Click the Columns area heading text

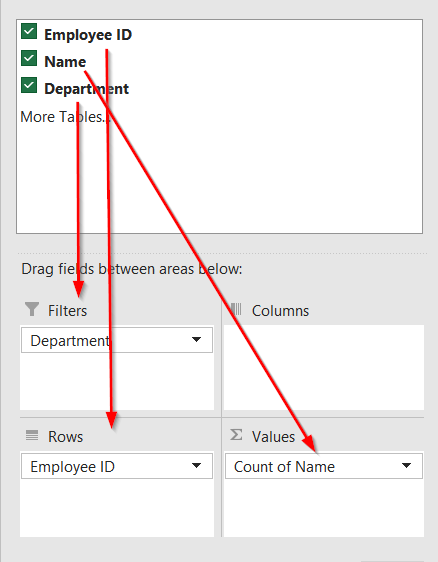click(x=280, y=310)
